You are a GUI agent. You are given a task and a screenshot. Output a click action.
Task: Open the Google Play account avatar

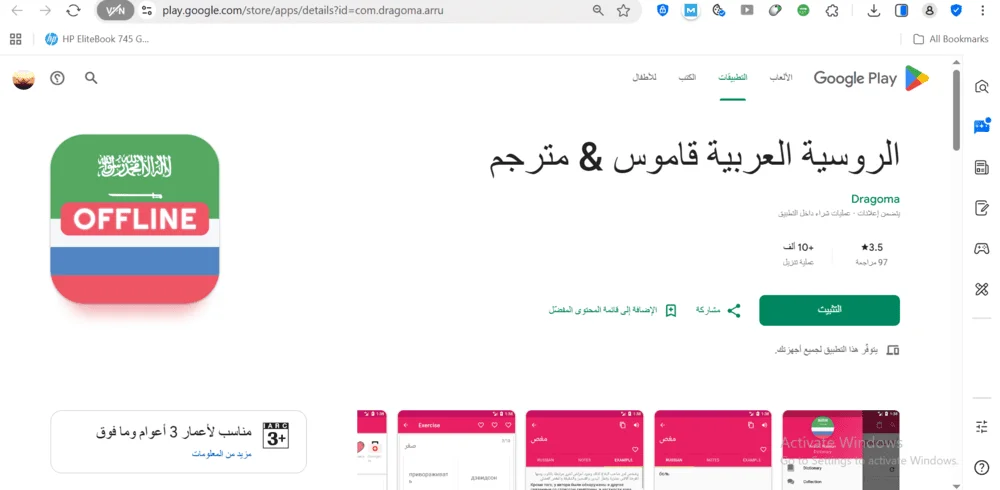pyautogui.click(x=24, y=79)
